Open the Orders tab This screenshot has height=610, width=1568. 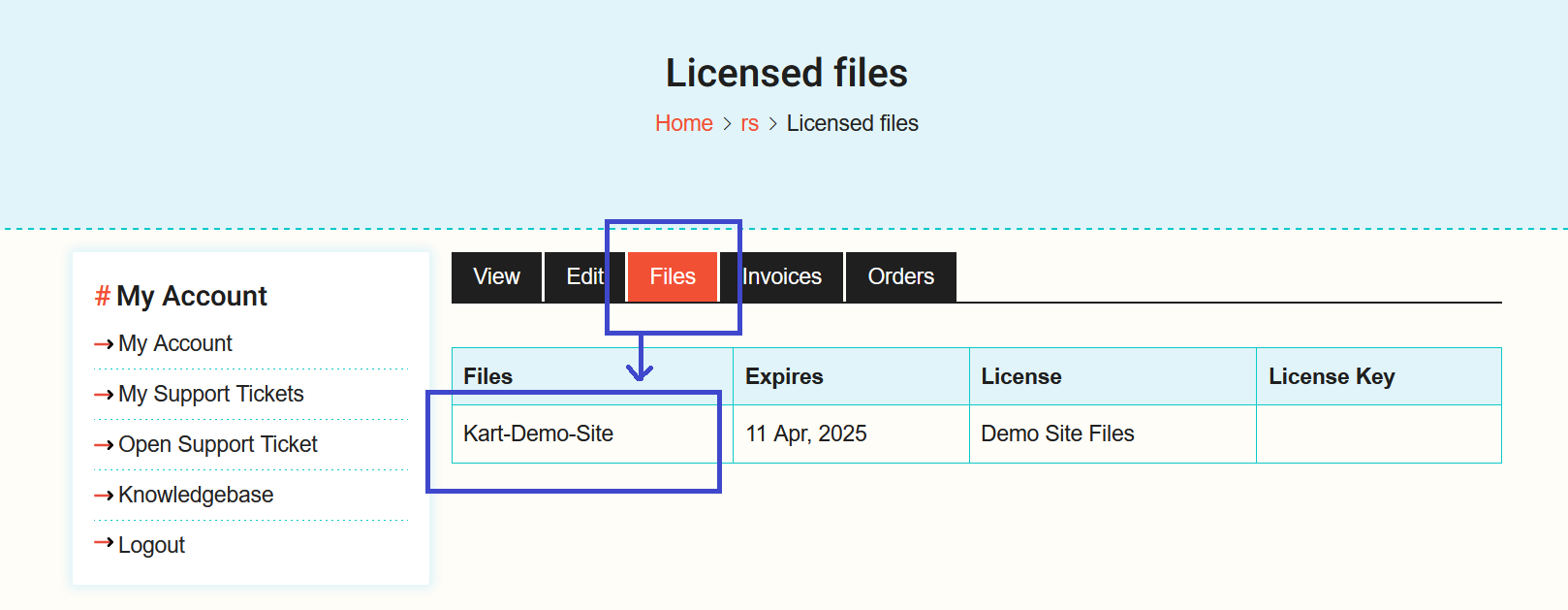pyautogui.click(x=900, y=277)
